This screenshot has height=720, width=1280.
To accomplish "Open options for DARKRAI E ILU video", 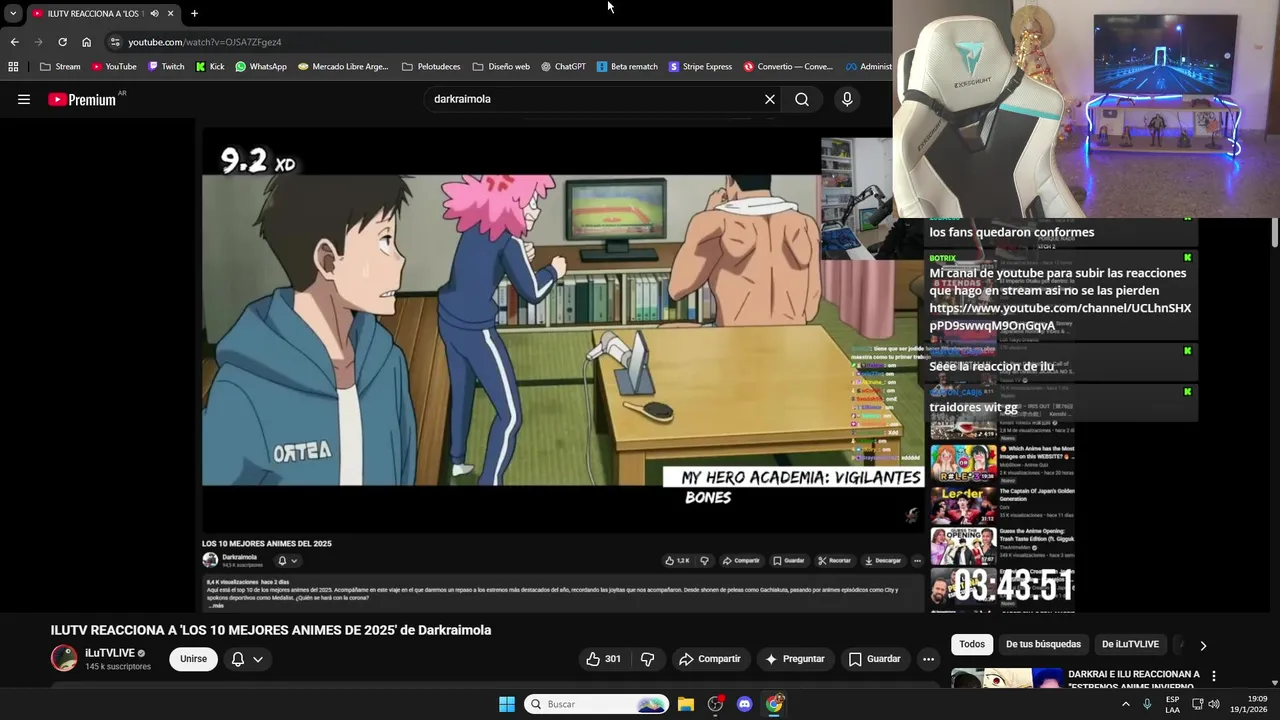I will [1214, 676].
